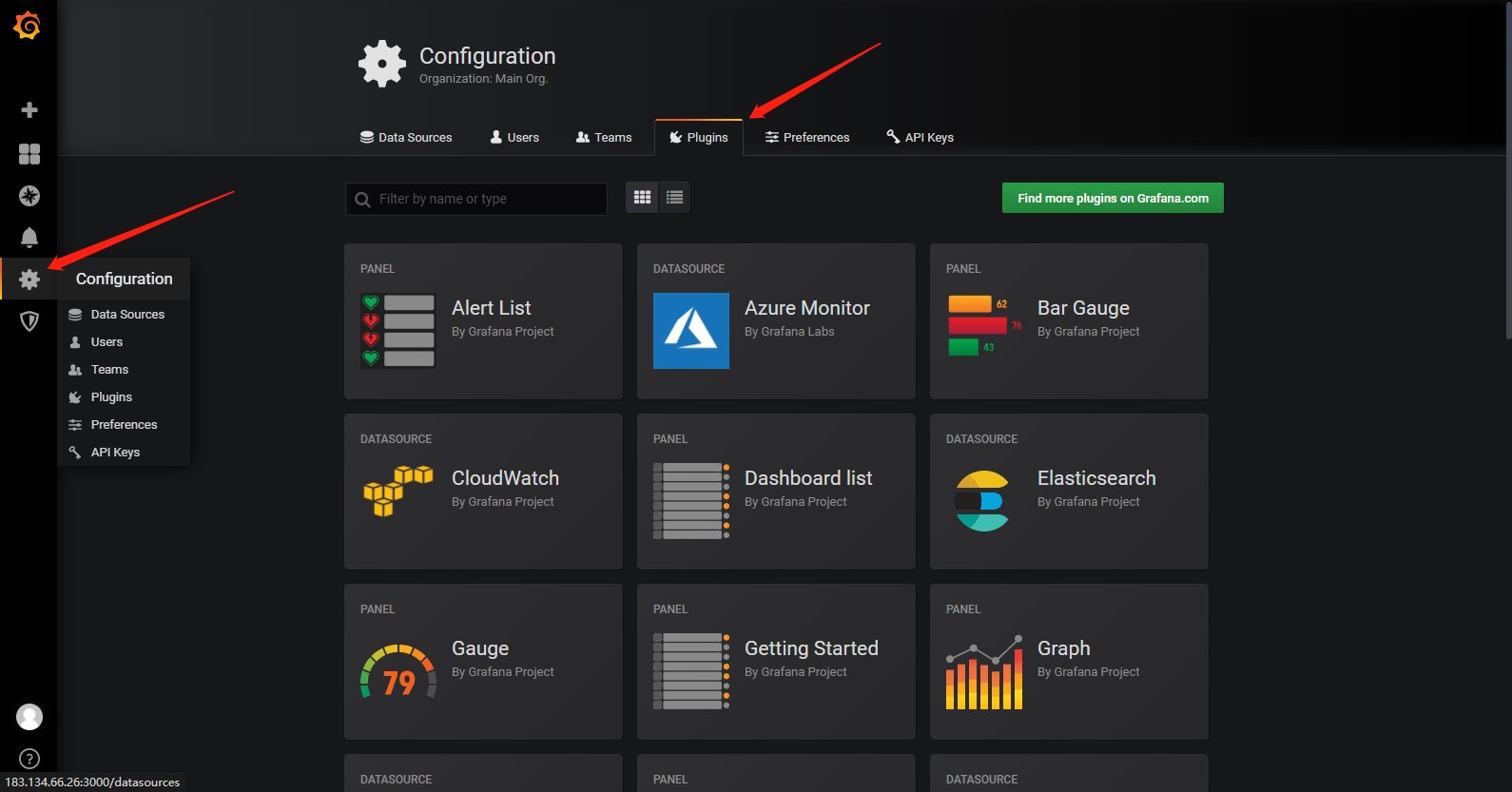This screenshot has width=1512, height=792.
Task: Click the Teams tab people icon
Action: point(583,138)
